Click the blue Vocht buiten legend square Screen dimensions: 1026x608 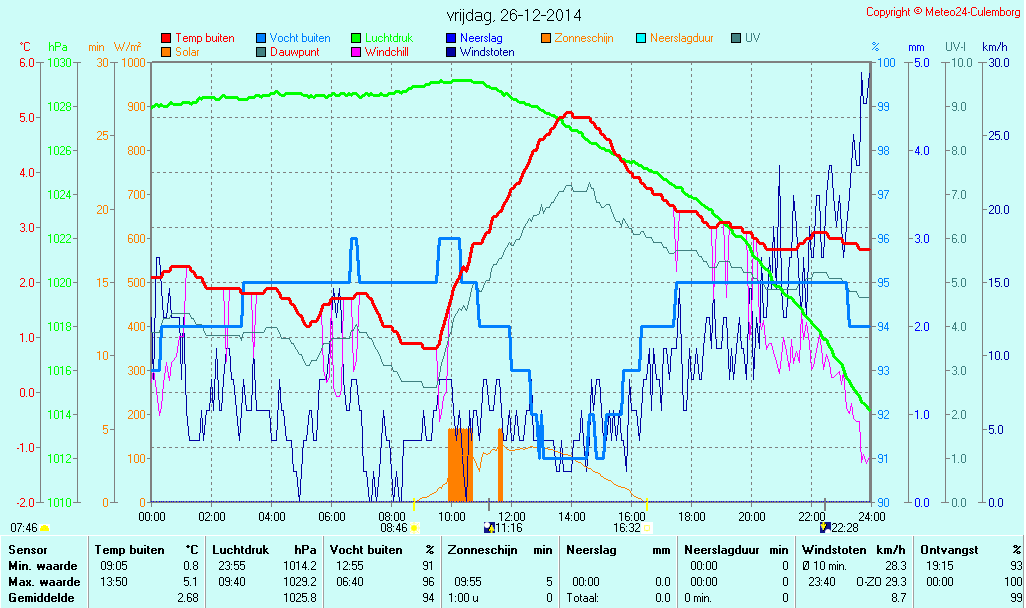[x=261, y=39]
